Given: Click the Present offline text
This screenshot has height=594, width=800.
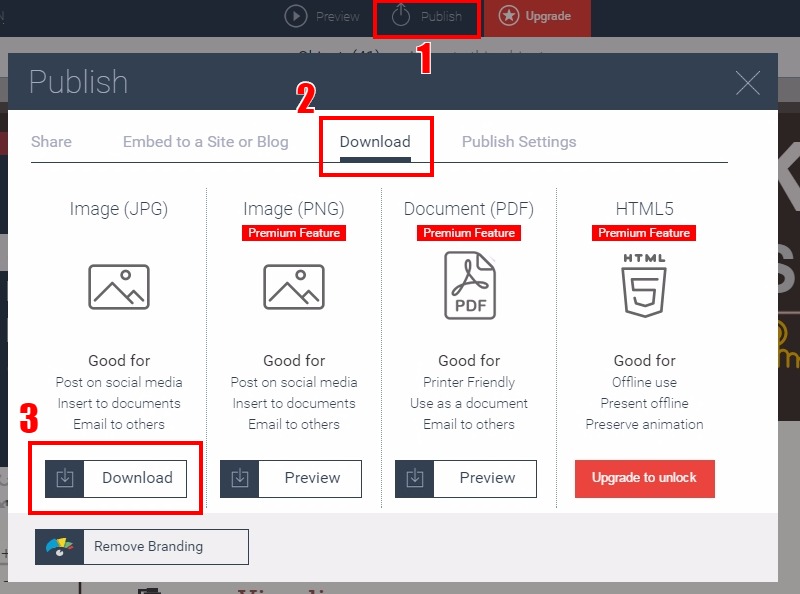Looking at the screenshot, I should point(644,403).
